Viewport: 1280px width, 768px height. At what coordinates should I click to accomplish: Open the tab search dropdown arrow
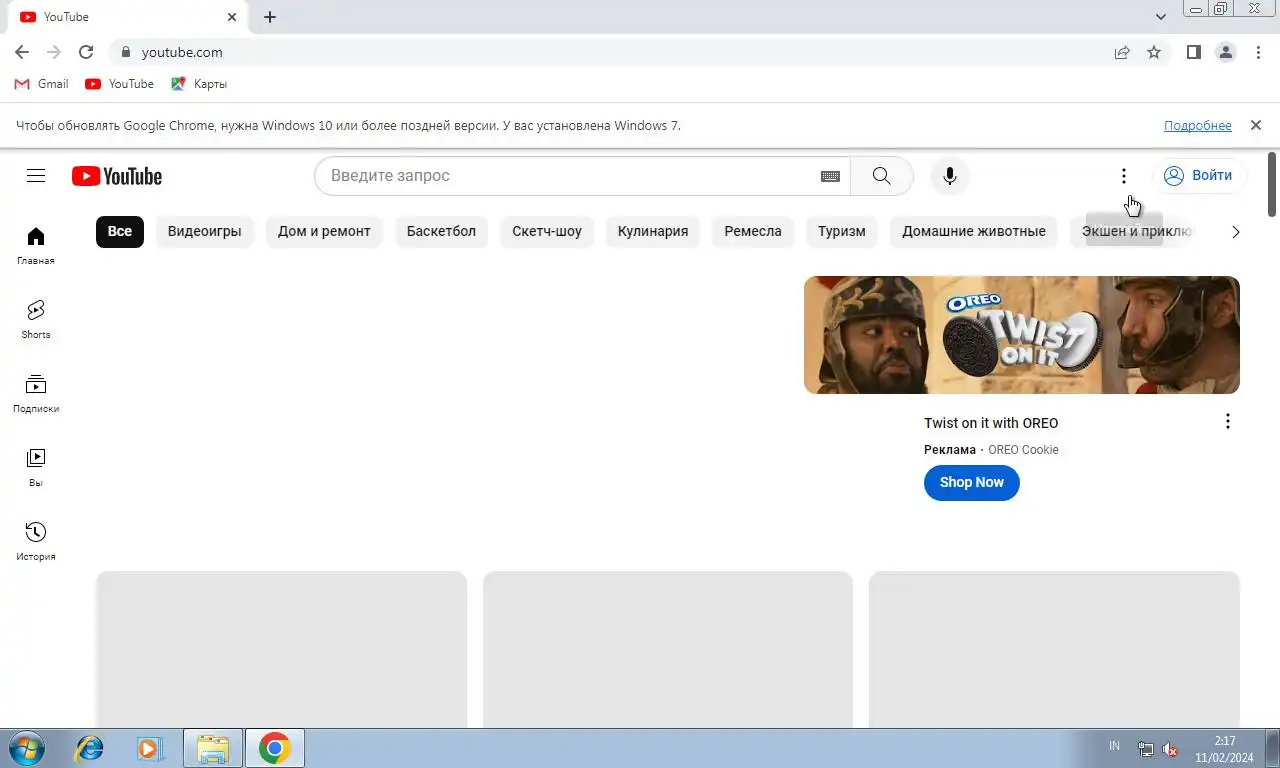click(x=1161, y=17)
